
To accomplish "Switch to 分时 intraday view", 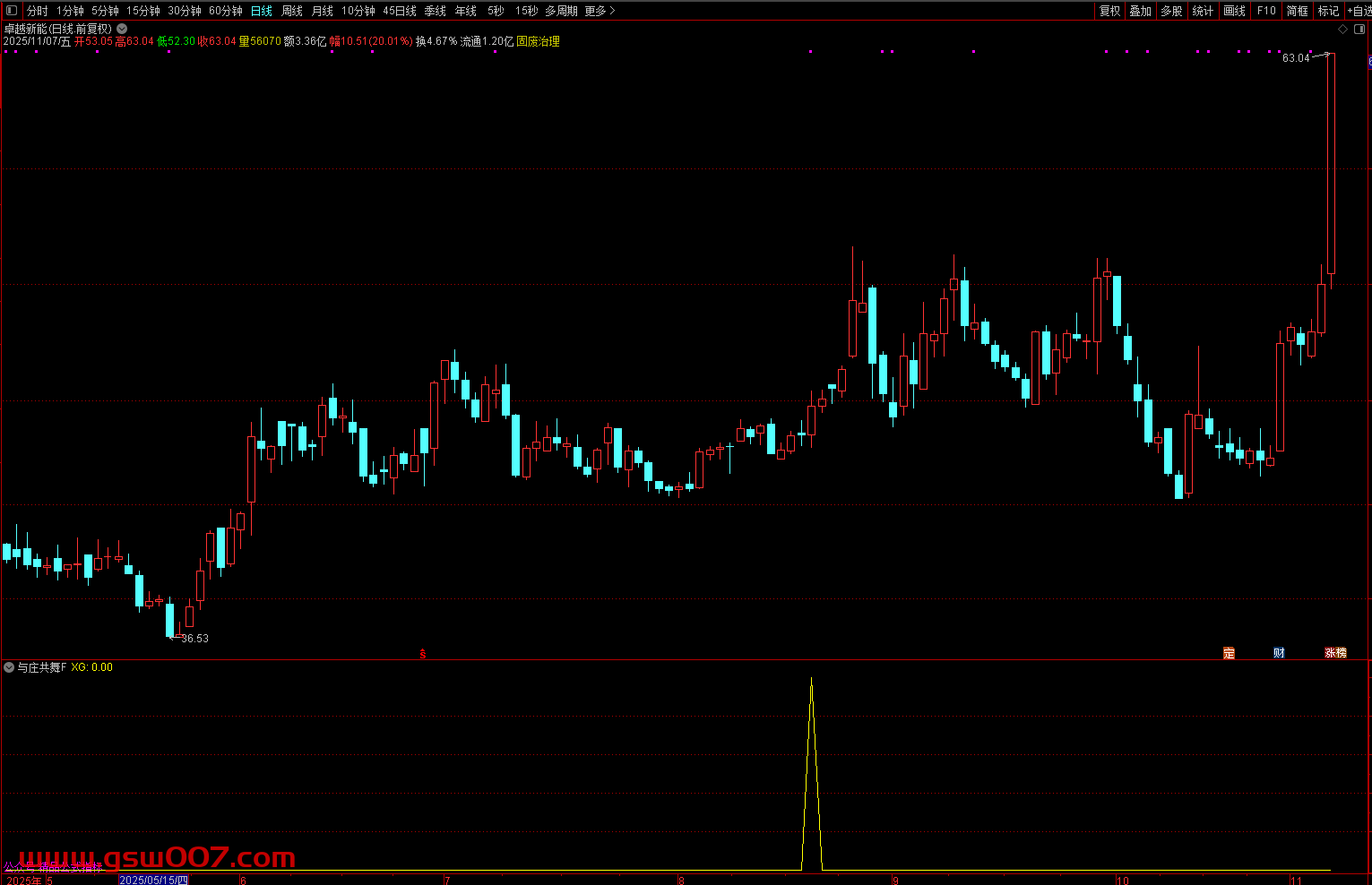I will pos(37,11).
